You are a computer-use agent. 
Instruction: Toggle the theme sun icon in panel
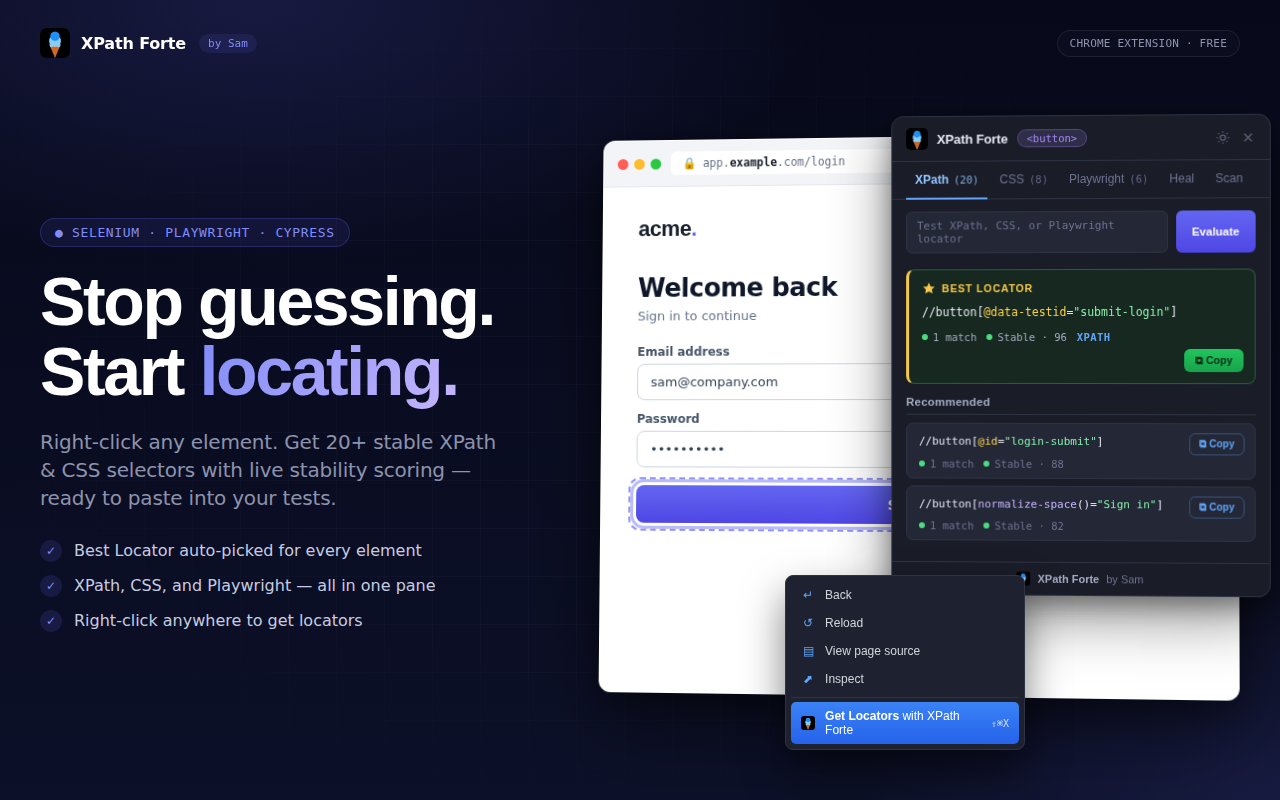1222,138
